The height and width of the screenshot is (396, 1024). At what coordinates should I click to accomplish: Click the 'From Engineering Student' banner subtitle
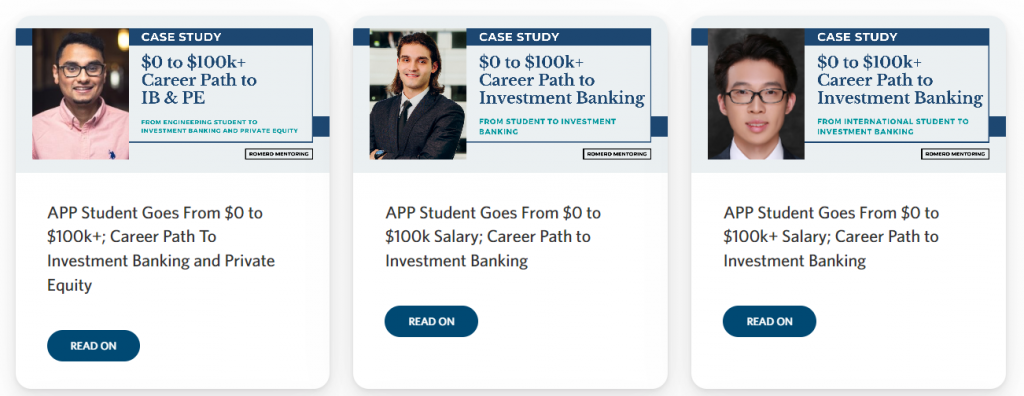click(x=219, y=126)
